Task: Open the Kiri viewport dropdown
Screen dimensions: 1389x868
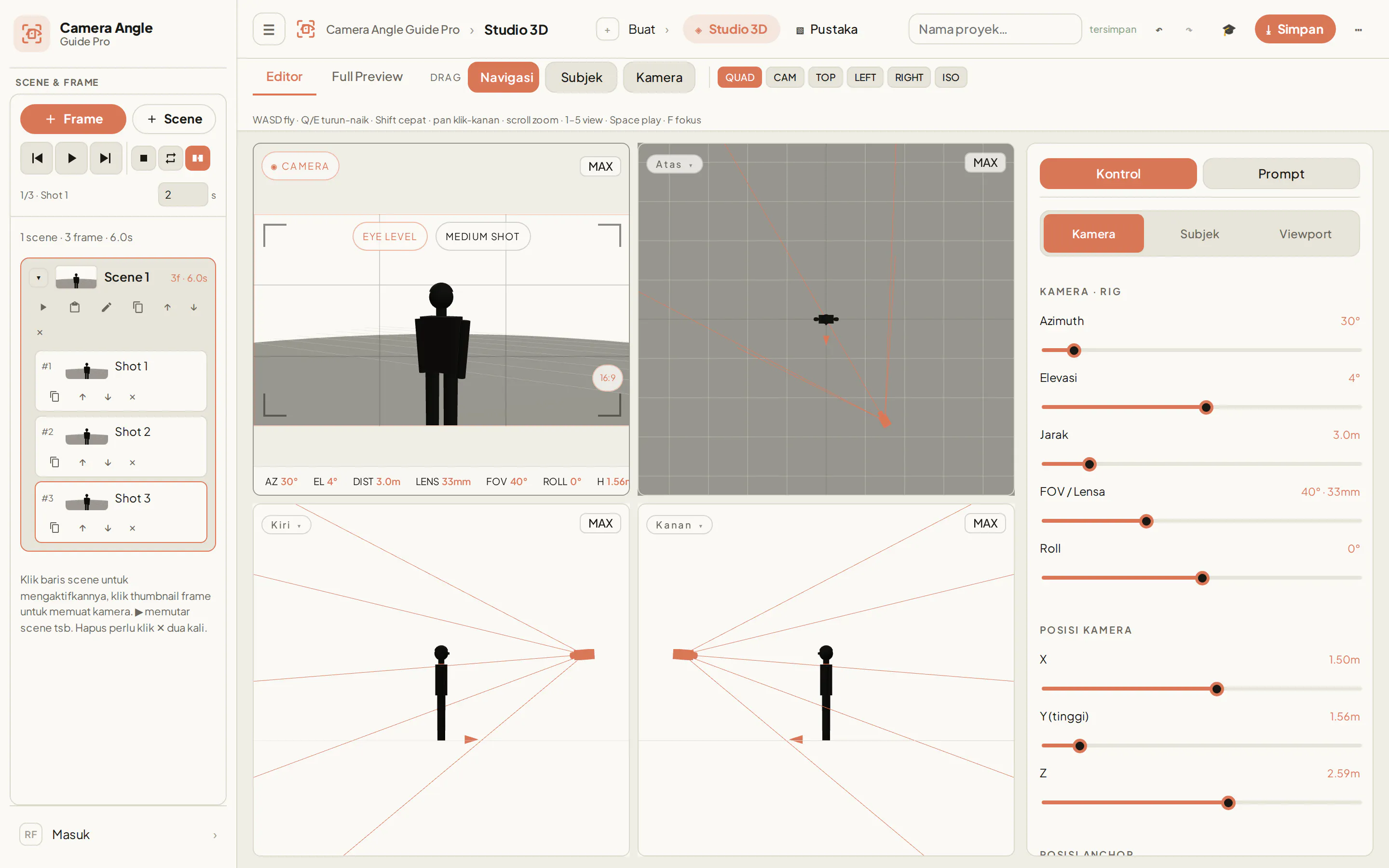Action: coord(286,525)
